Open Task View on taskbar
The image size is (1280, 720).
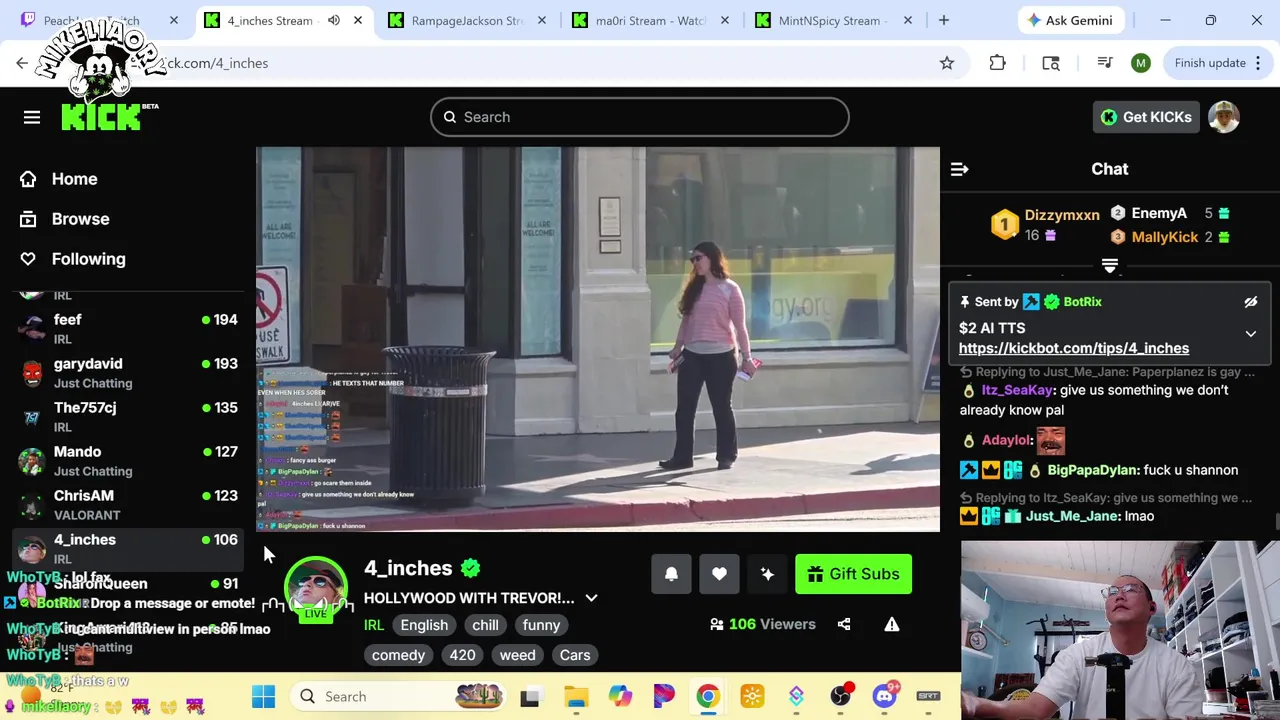tap(530, 696)
